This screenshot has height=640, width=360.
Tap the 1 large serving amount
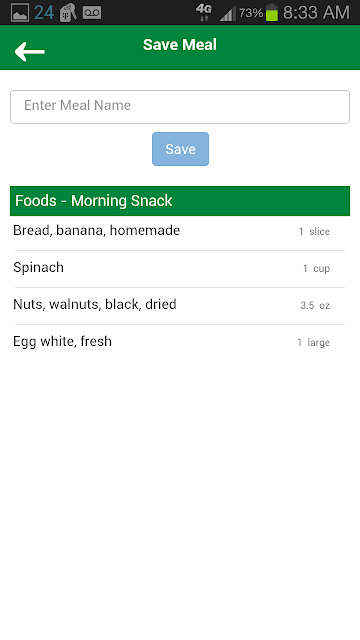pos(313,342)
